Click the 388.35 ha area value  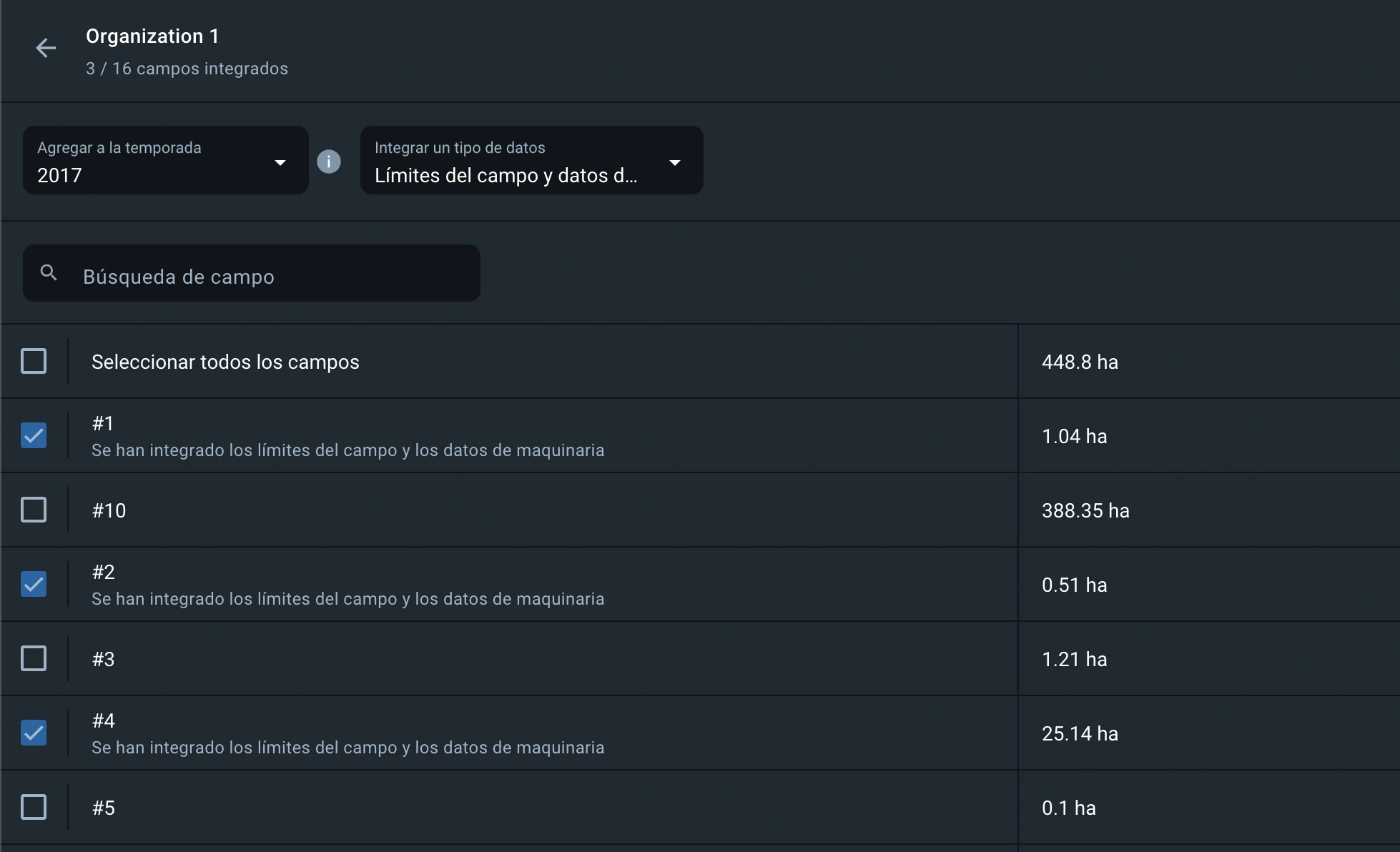pyautogui.click(x=1085, y=510)
